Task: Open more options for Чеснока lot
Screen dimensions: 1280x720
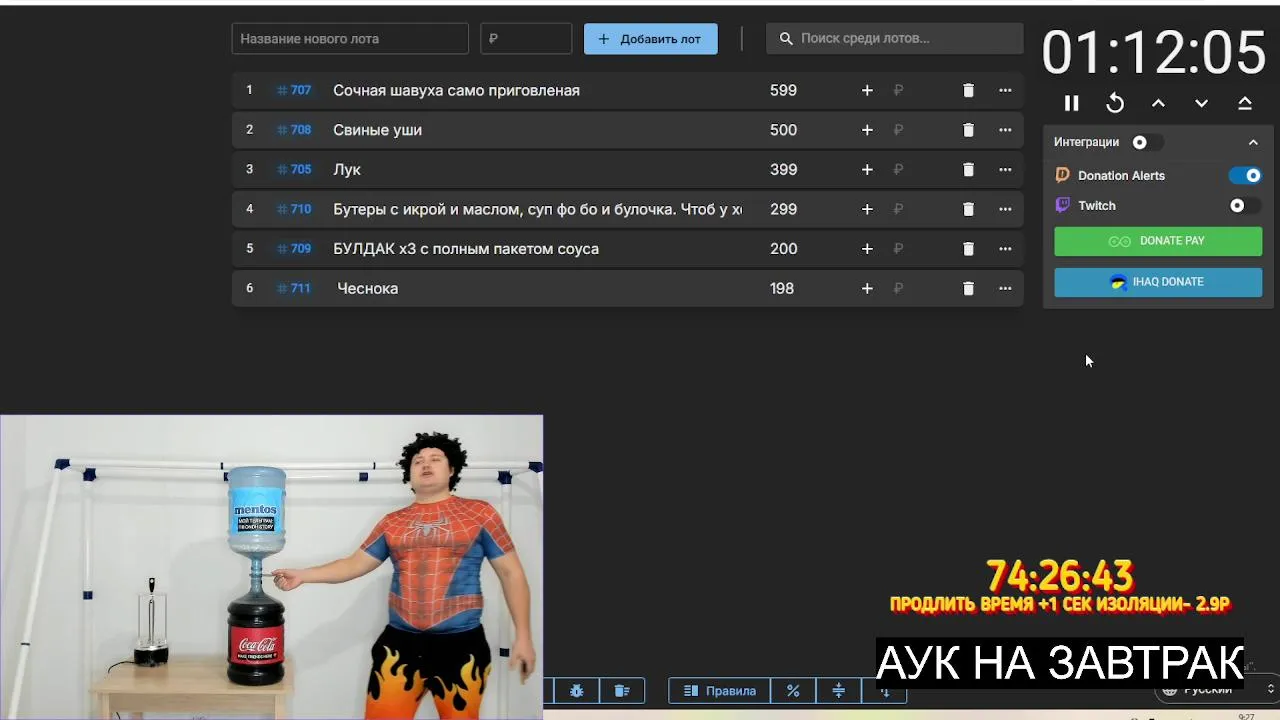Action: 1005,288
